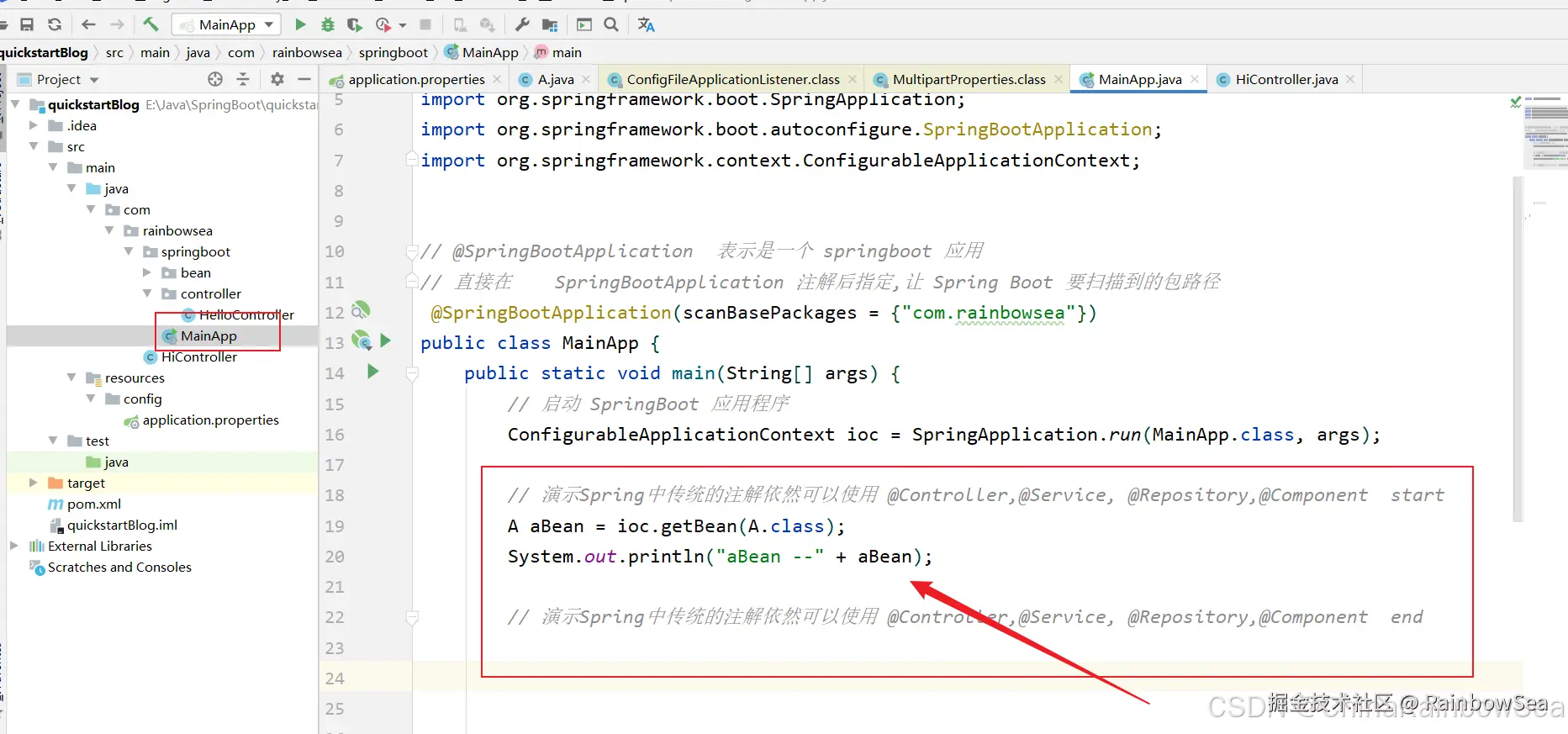Viewport: 1568px width, 734px height.
Task: Run MainApp with the green play icon
Action: tap(300, 24)
